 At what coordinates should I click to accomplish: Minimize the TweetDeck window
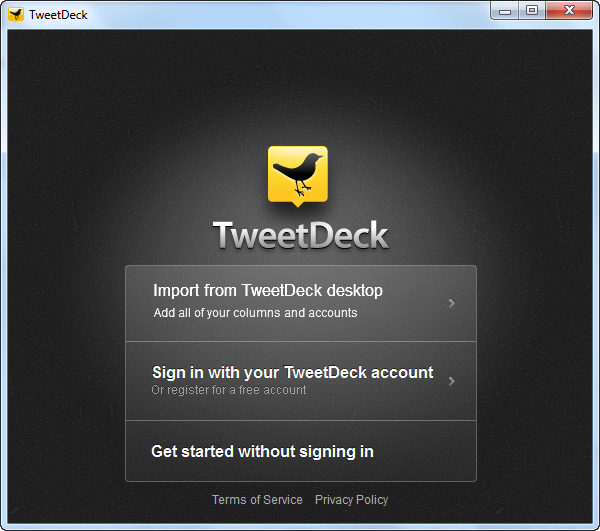coord(505,10)
